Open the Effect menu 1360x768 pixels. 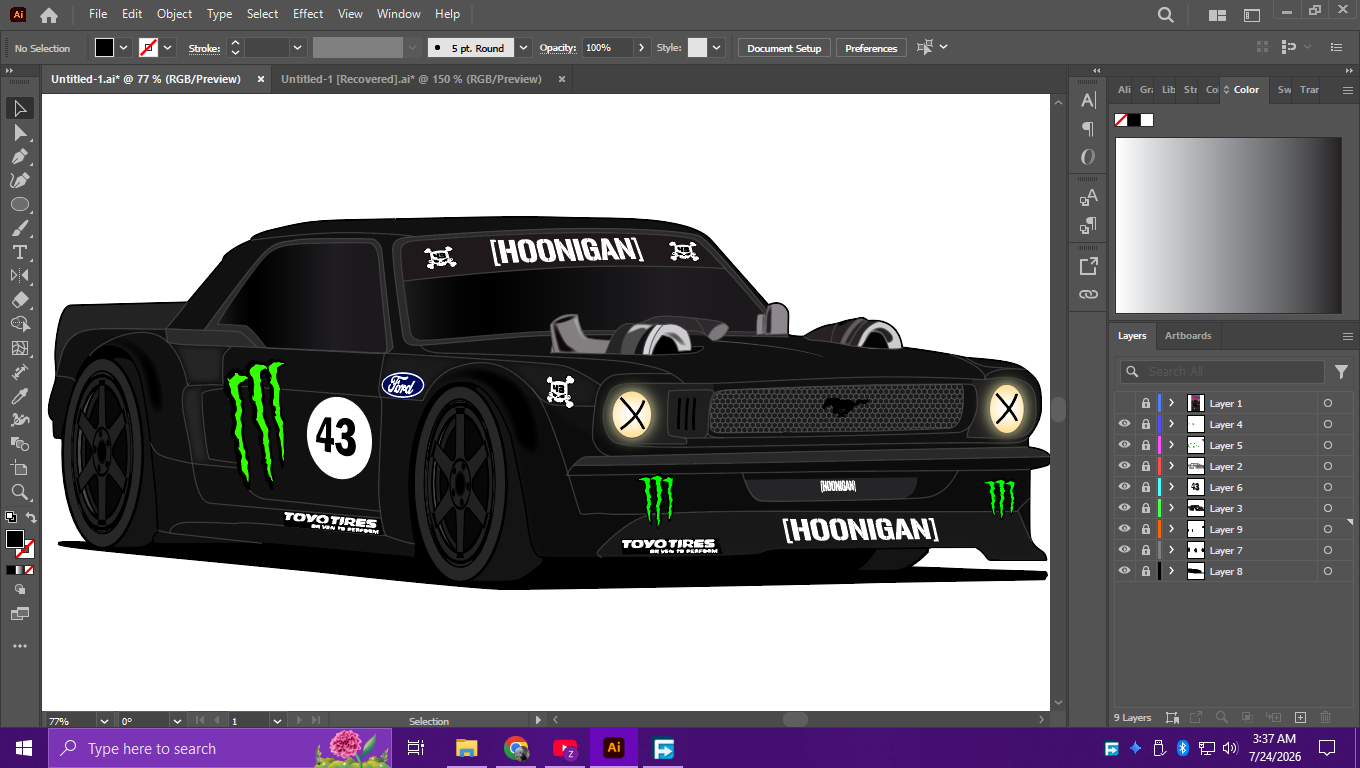308,14
